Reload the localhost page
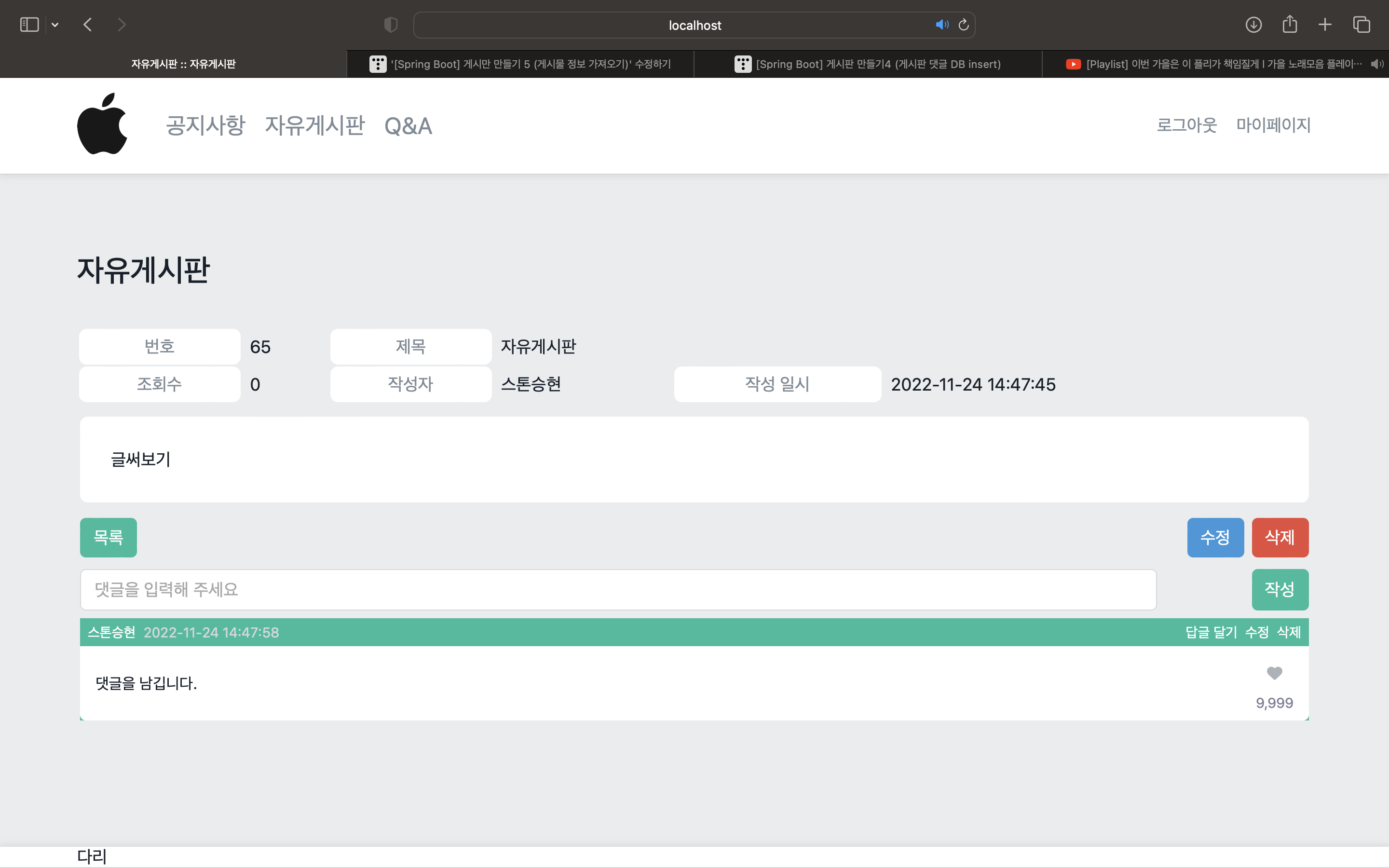The image size is (1389, 868). (x=964, y=25)
